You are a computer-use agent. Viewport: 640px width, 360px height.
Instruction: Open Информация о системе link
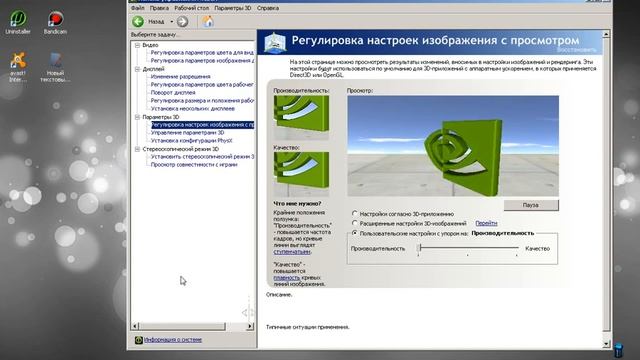(173, 340)
